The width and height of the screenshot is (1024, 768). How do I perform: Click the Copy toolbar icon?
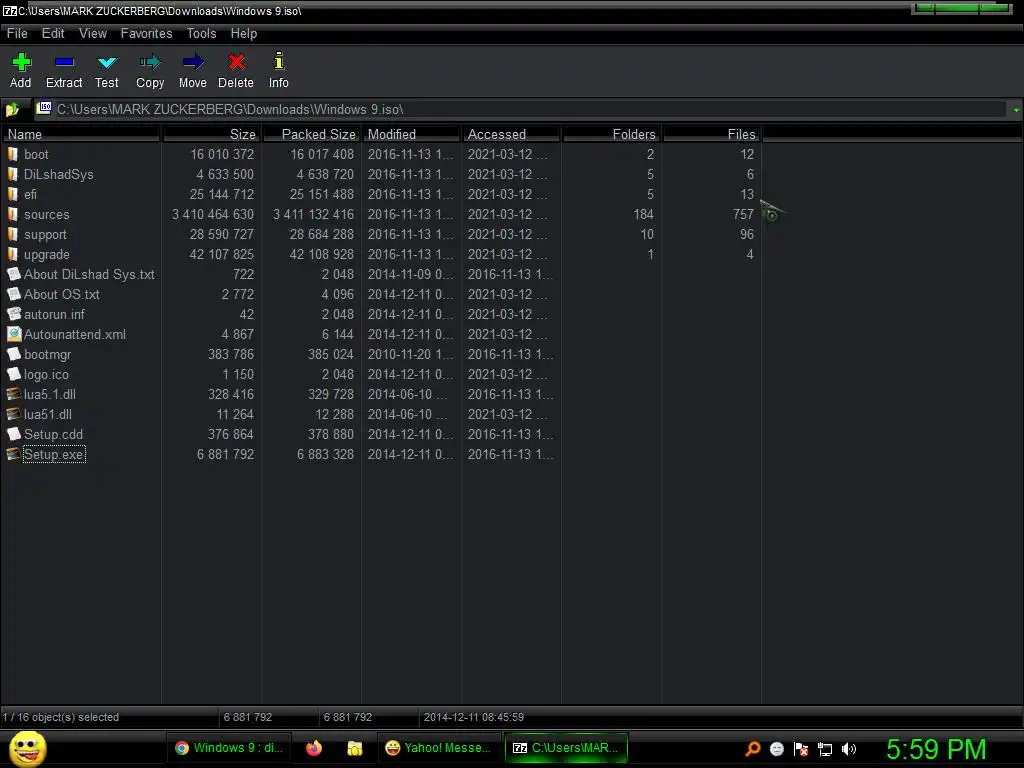click(150, 62)
